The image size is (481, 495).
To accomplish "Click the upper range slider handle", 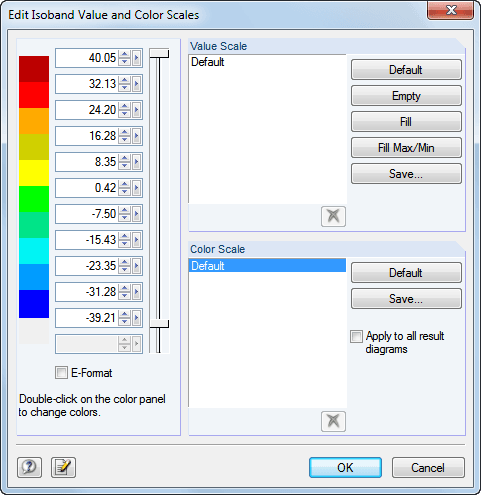I will (159, 53).
